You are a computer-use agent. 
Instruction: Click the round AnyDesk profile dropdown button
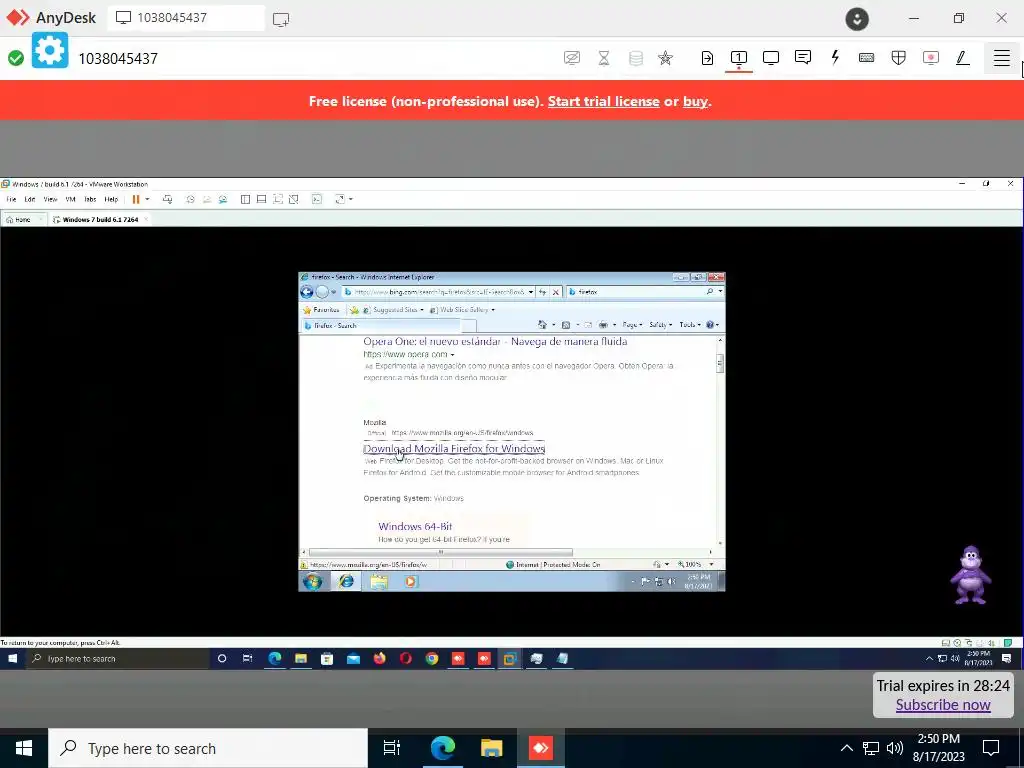click(x=857, y=19)
